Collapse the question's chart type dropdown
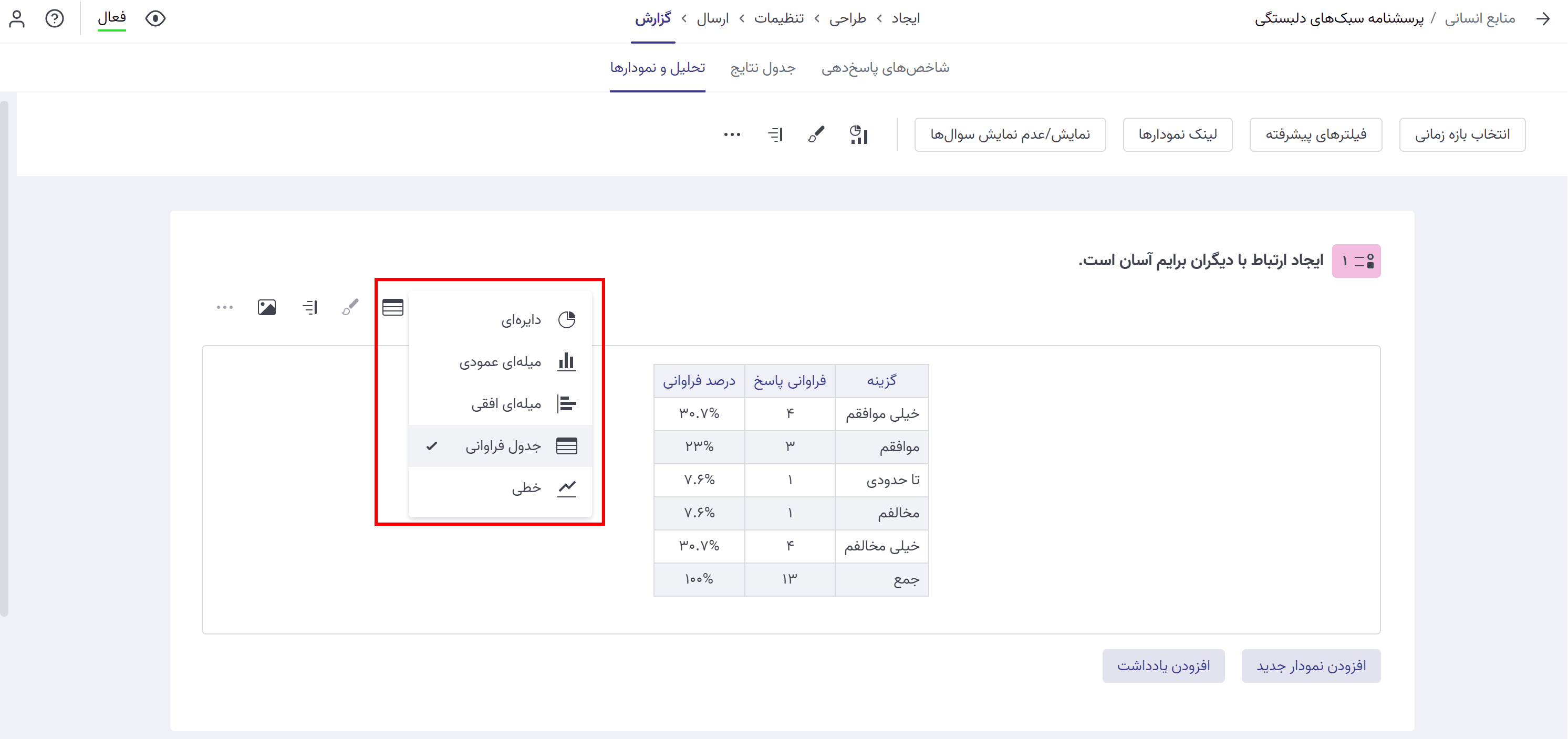 (392, 307)
